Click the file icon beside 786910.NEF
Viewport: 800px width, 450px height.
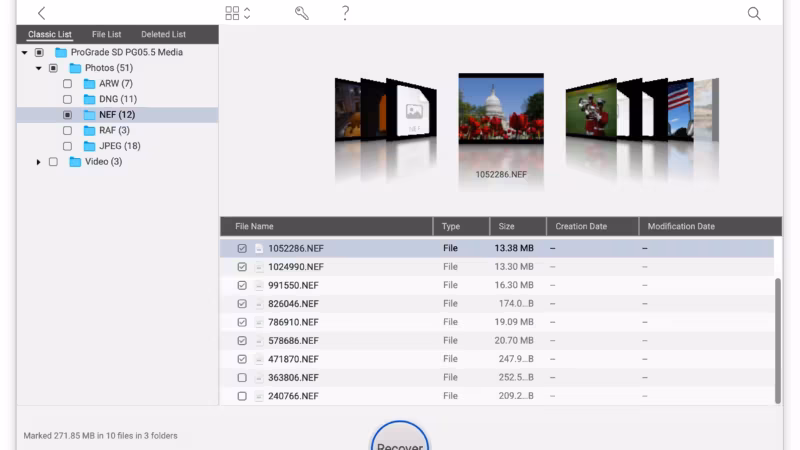pyautogui.click(x=259, y=322)
